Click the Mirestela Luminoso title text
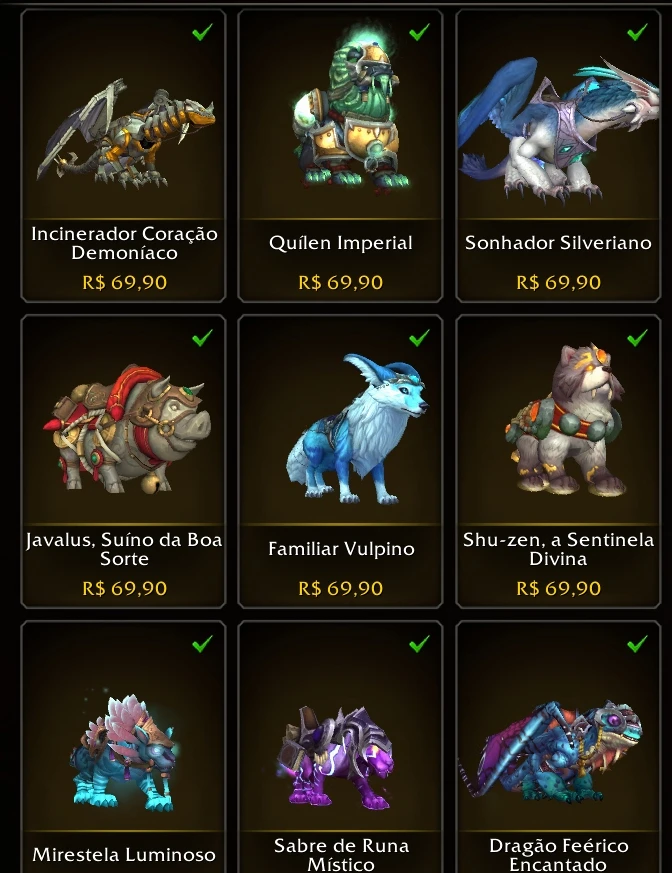The height and width of the screenshot is (873, 672). [124, 855]
